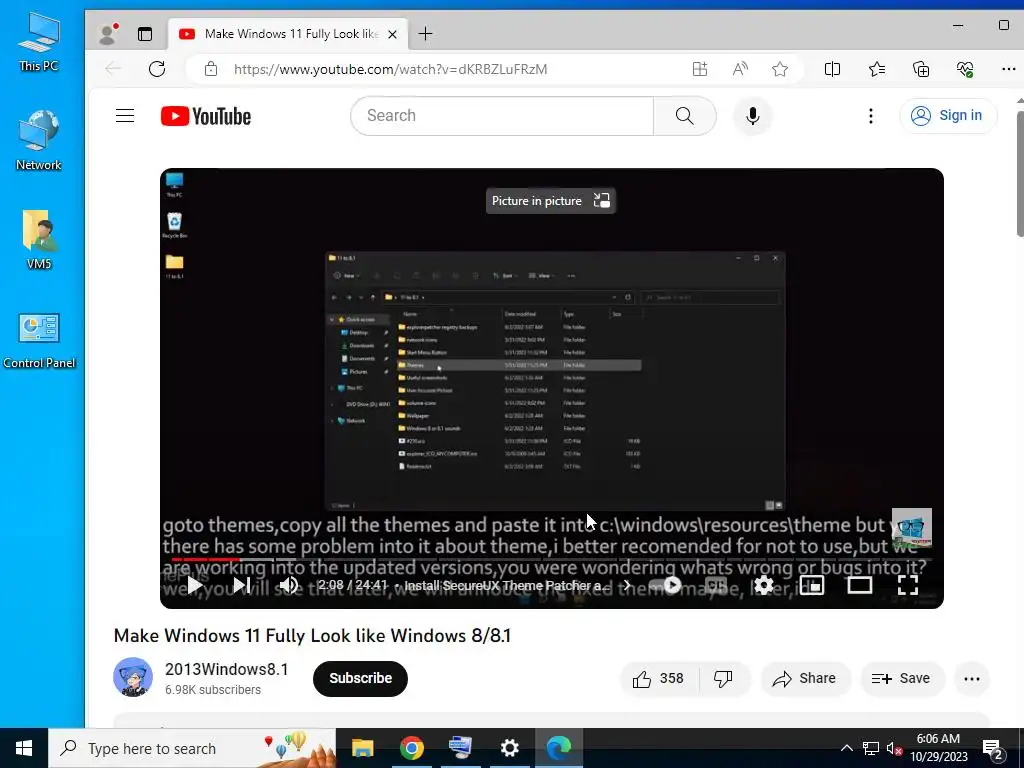Select Network desktop icon
The width and height of the screenshot is (1024, 768).
click(39, 141)
